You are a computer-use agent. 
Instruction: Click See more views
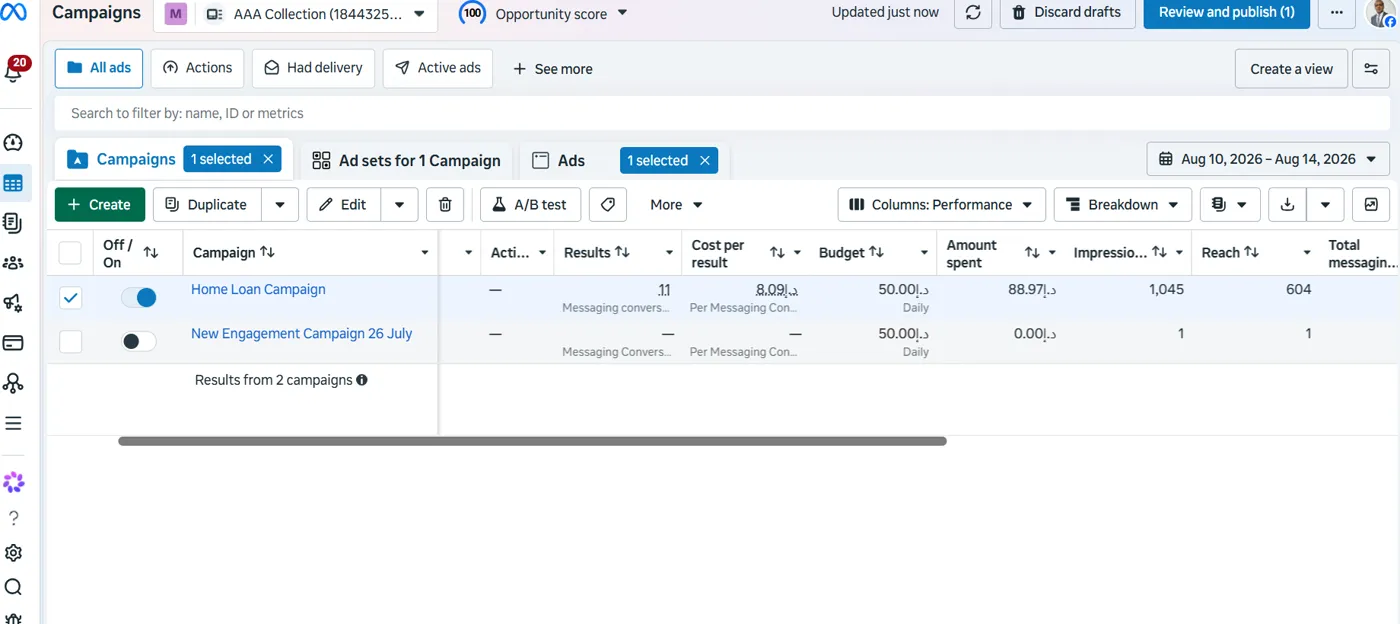552,69
